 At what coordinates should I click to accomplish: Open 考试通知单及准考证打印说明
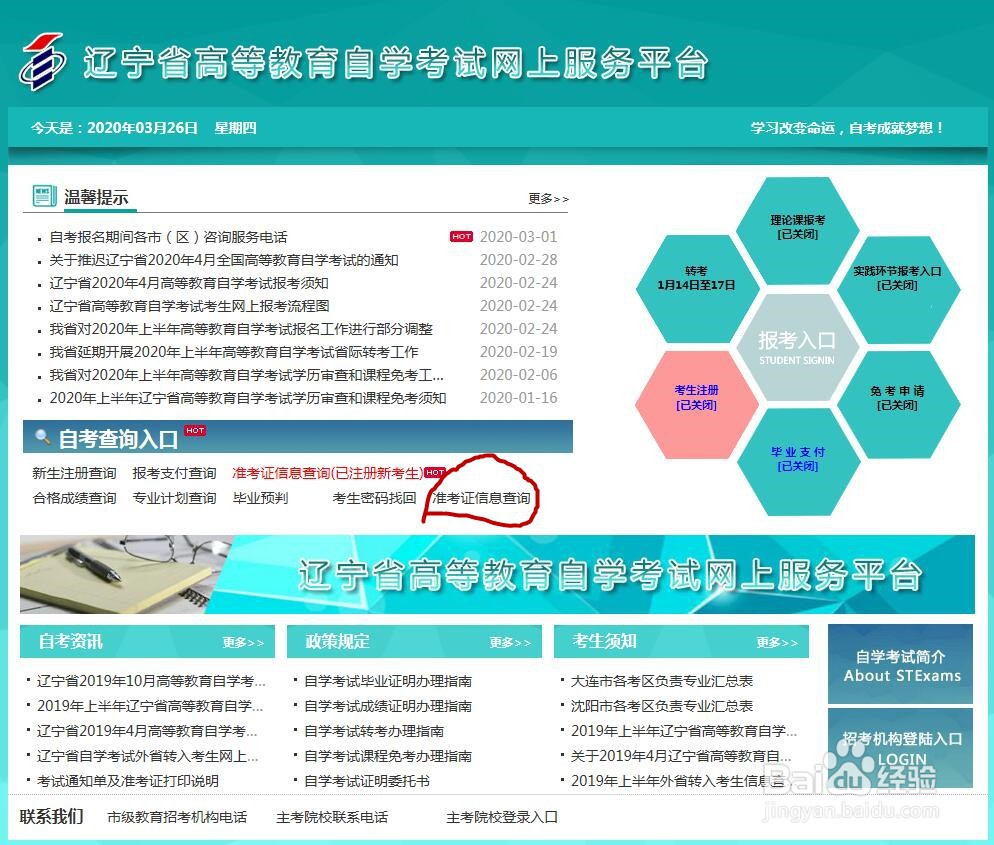click(127, 781)
